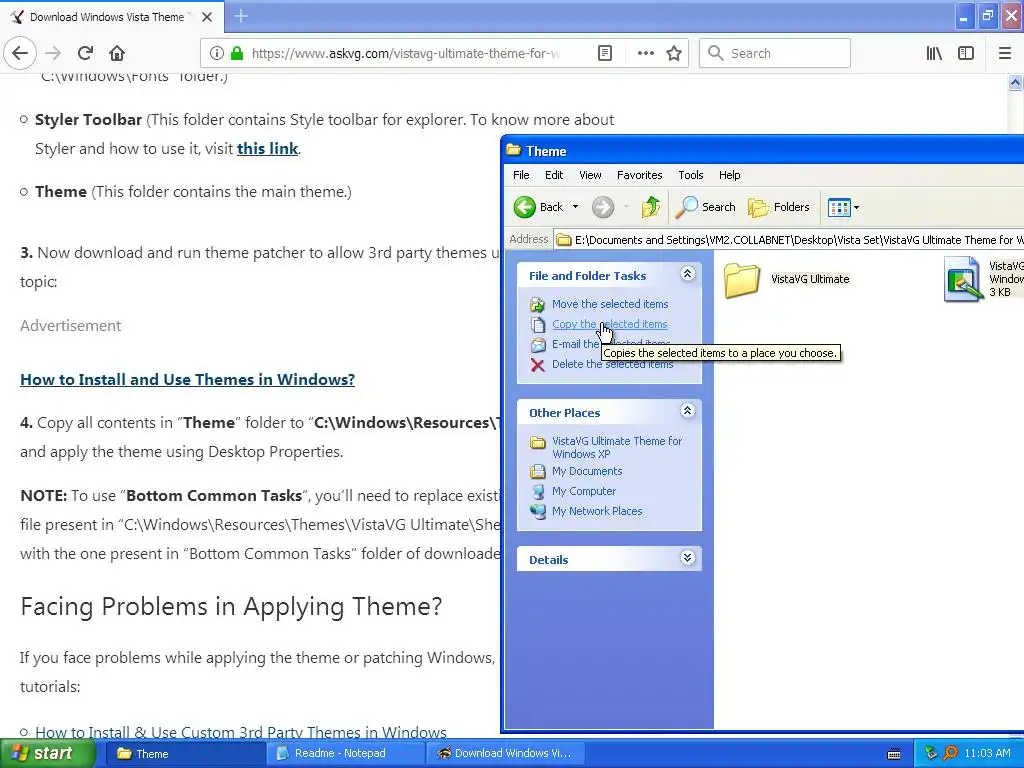
Task: Open My Computer in Other Places
Action: pos(584,491)
